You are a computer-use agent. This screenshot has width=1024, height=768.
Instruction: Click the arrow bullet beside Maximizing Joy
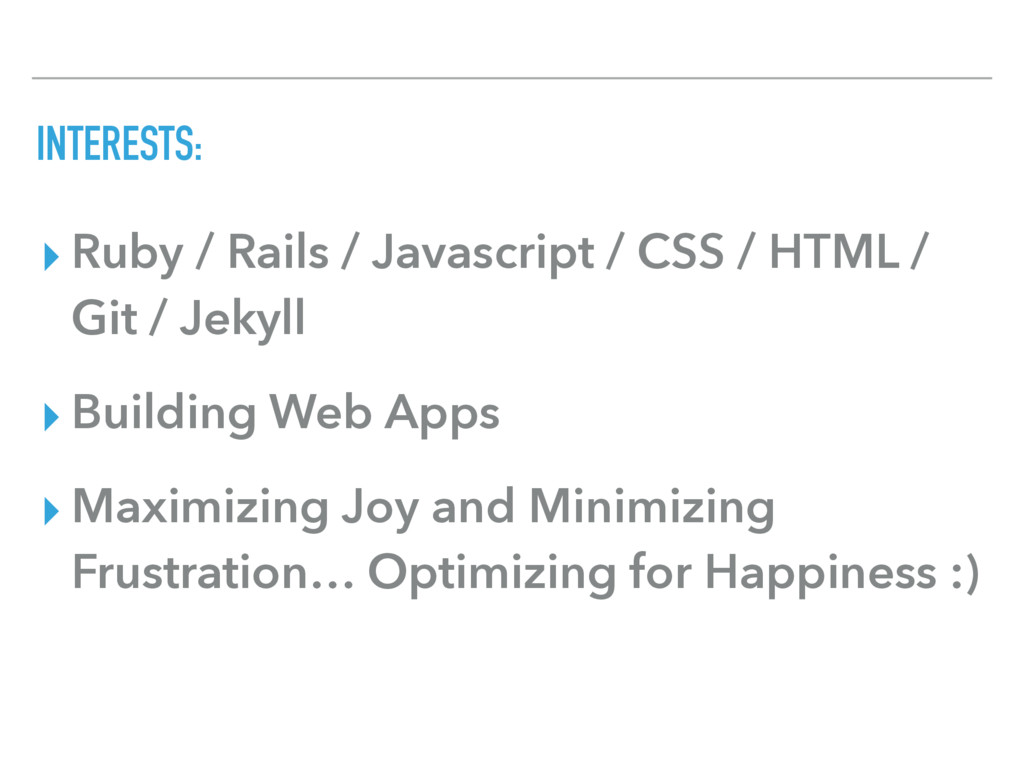click(51, 511)
